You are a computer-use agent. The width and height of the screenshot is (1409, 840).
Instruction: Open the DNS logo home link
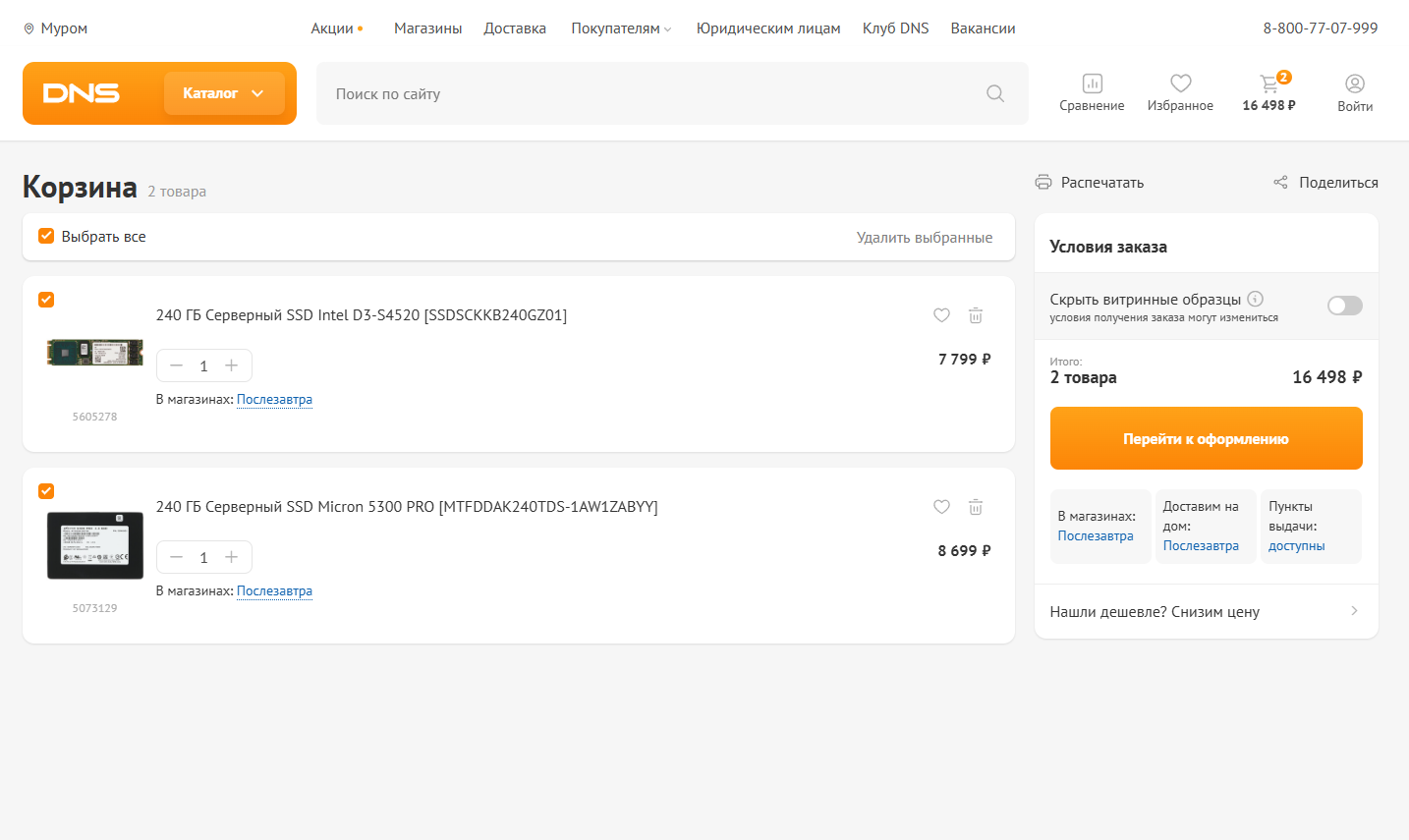coord(82,93)
